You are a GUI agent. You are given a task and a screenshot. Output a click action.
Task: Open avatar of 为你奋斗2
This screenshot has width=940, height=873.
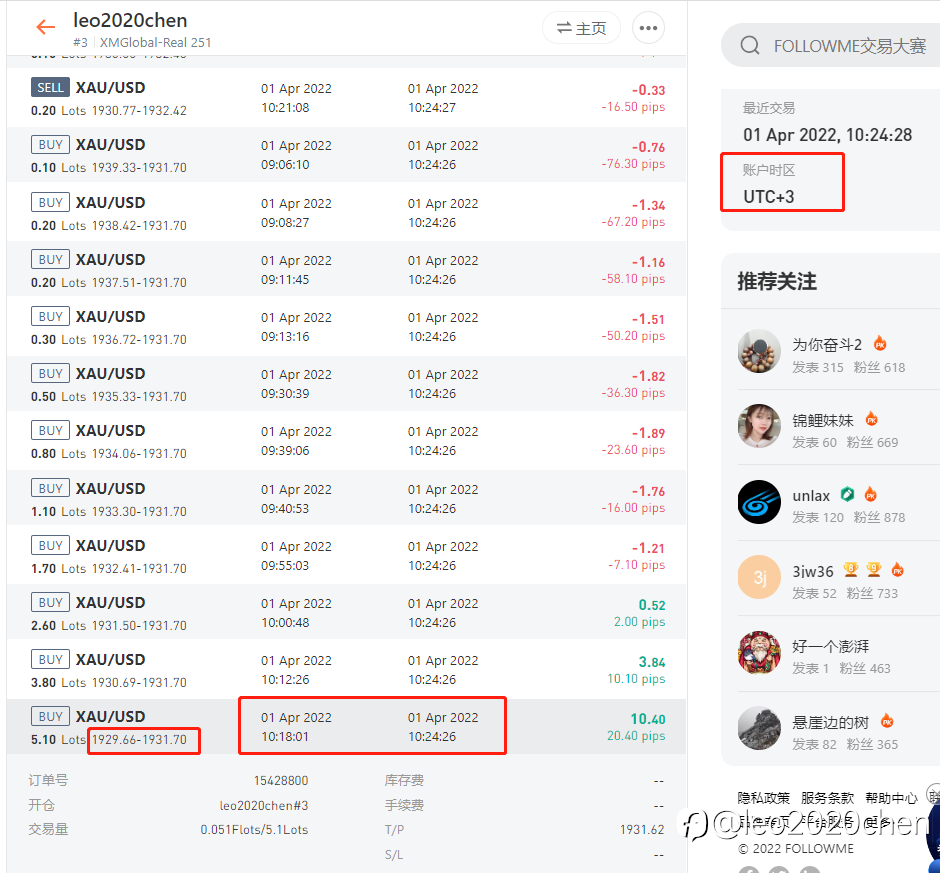759,351
